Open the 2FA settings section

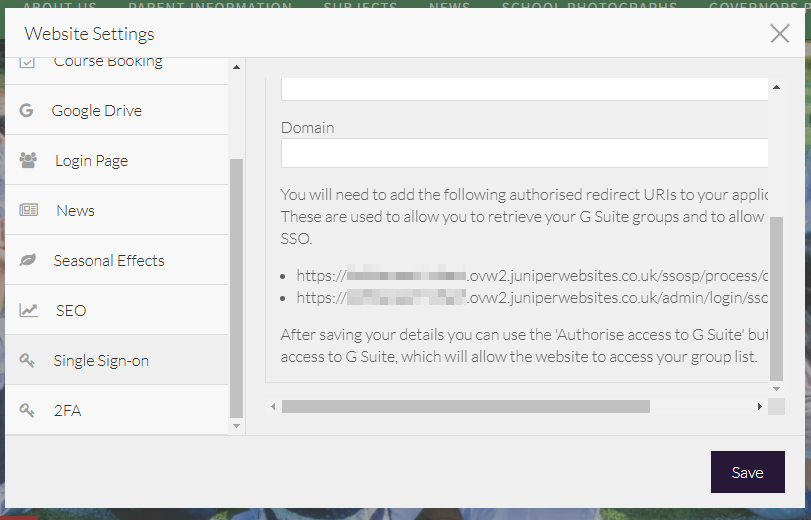click(68, 410)
